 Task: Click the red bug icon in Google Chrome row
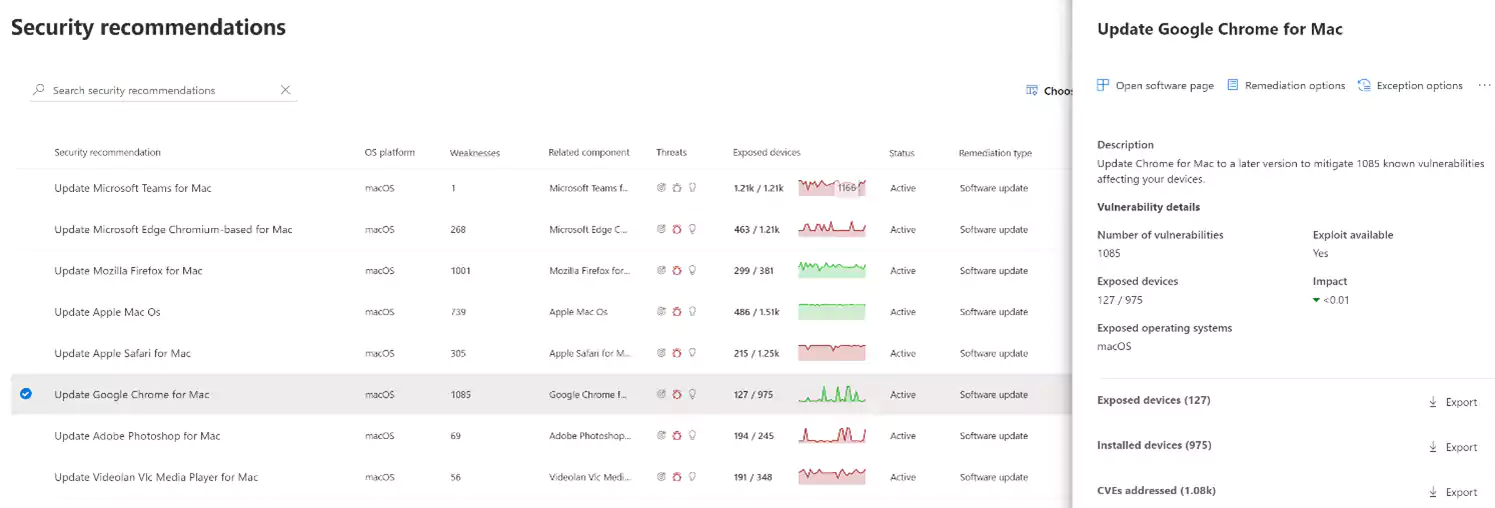(x=676, y=394)
